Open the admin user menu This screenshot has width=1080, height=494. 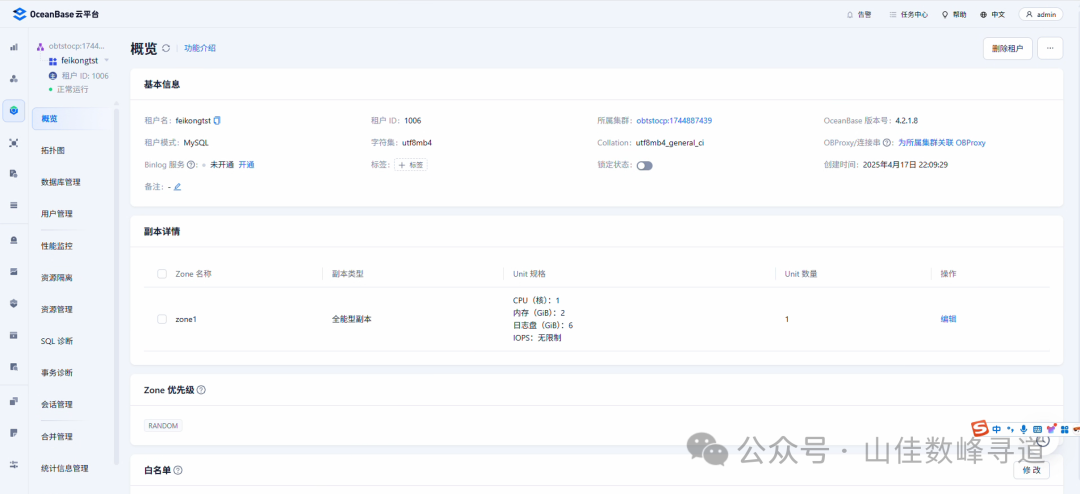coord(1041,14)
